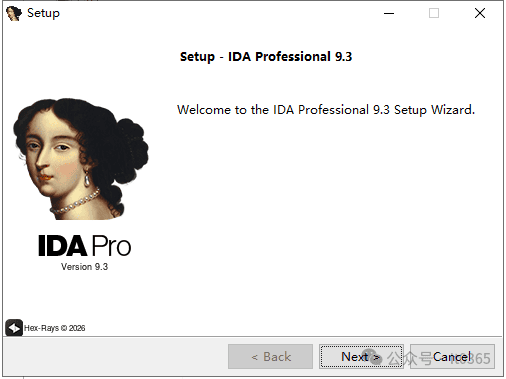506x379 pixels.
Task: Minimize the Setup window
Action: 389,13
